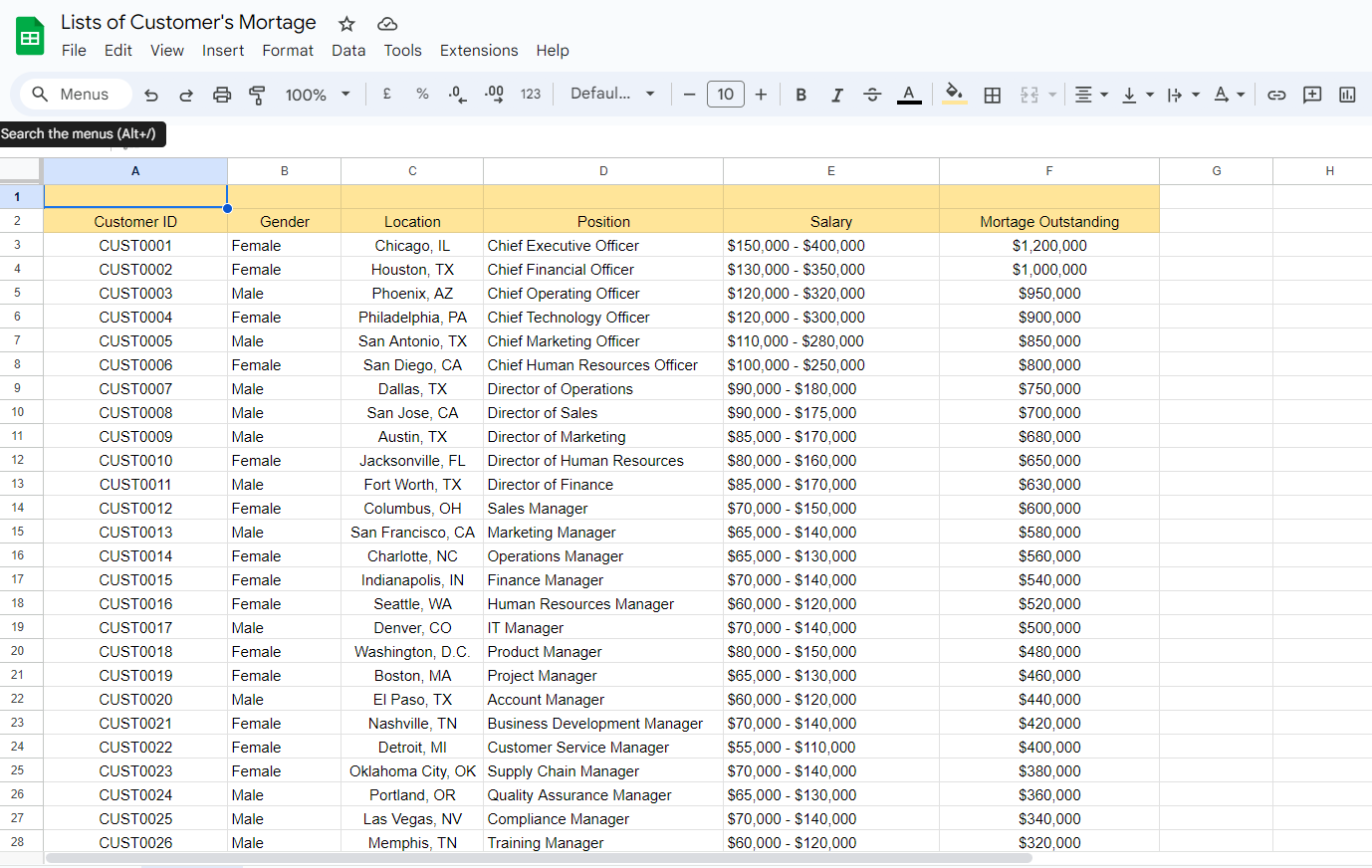This screenshot has width=1372, height=868.
Task: Open the Tools menu
Action: click(x=402, y=51)
